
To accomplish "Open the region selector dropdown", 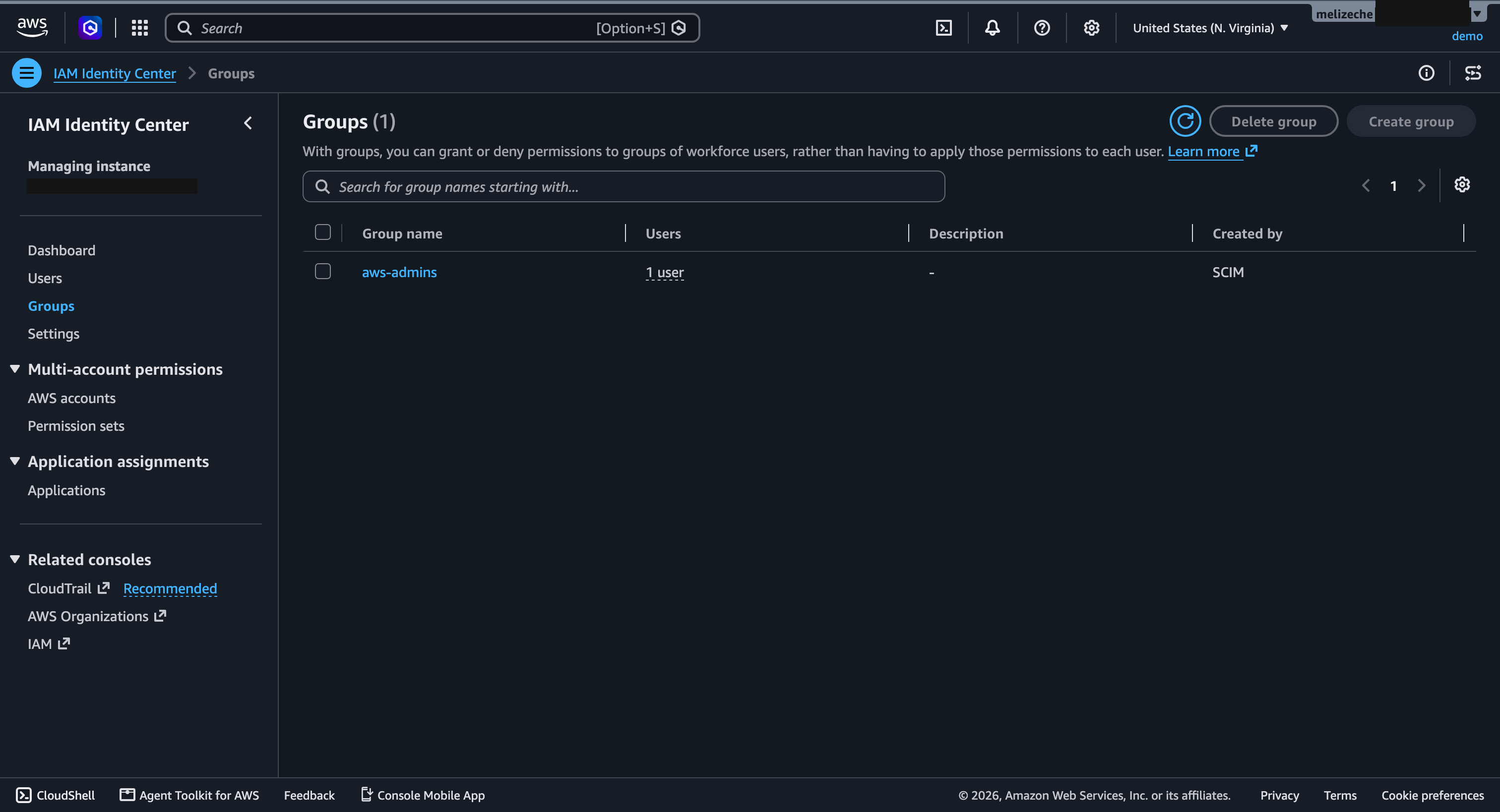I will (x=1211, y=28).
